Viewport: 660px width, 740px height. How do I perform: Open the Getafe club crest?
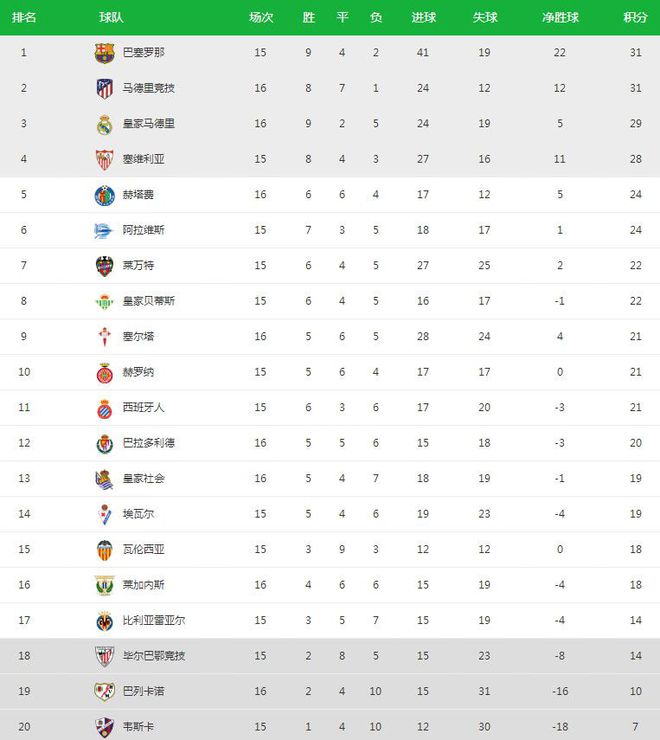[x=104, y=195]
